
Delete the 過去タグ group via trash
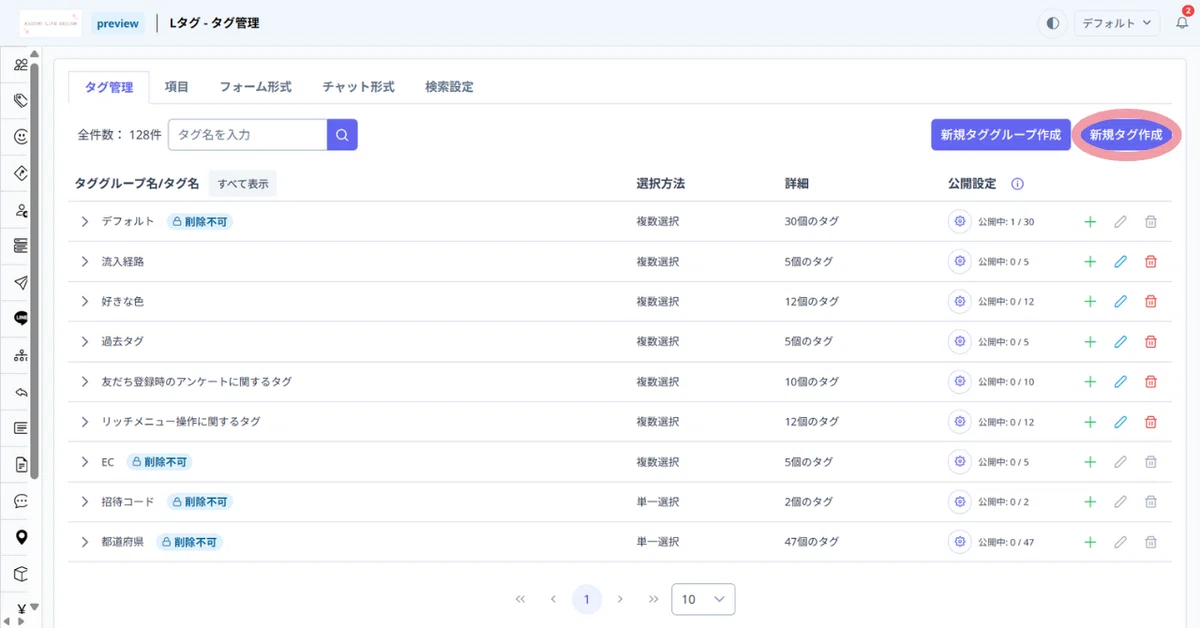click(1150, 341)
